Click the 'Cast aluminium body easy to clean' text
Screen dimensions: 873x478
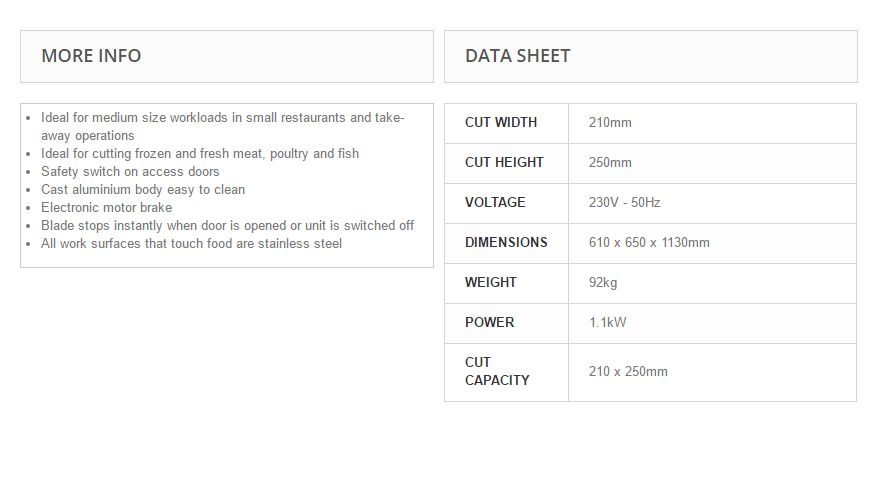[143, 190]
